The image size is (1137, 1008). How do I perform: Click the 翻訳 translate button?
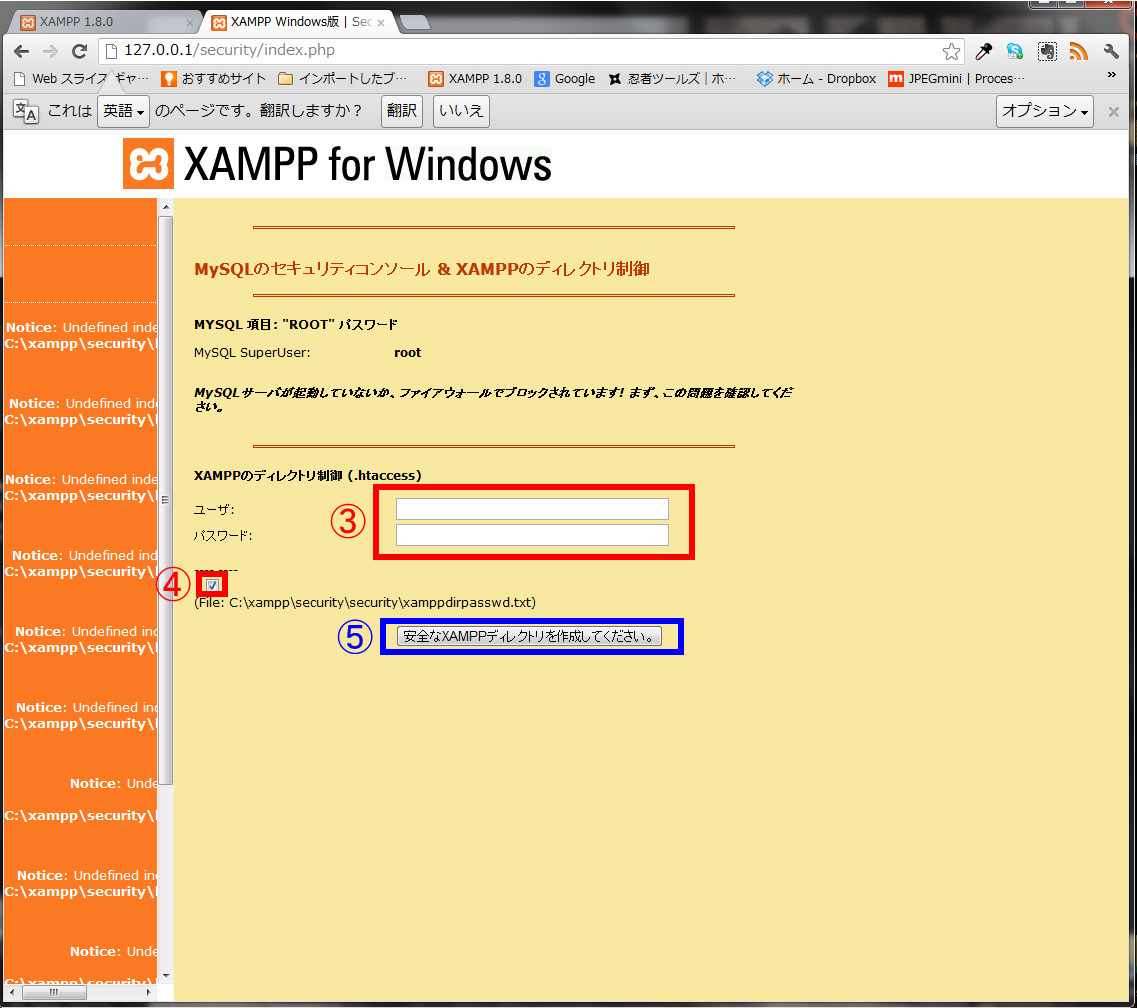[x=402, y=111]
